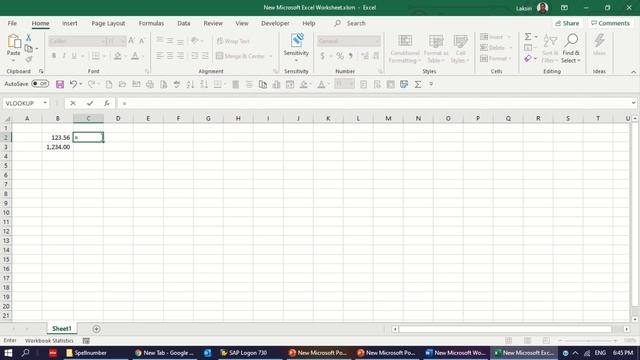Click Workbook Statistics in status bar
Image resolution: width=640 pixels, height=360 pixels.
point(49,340)
